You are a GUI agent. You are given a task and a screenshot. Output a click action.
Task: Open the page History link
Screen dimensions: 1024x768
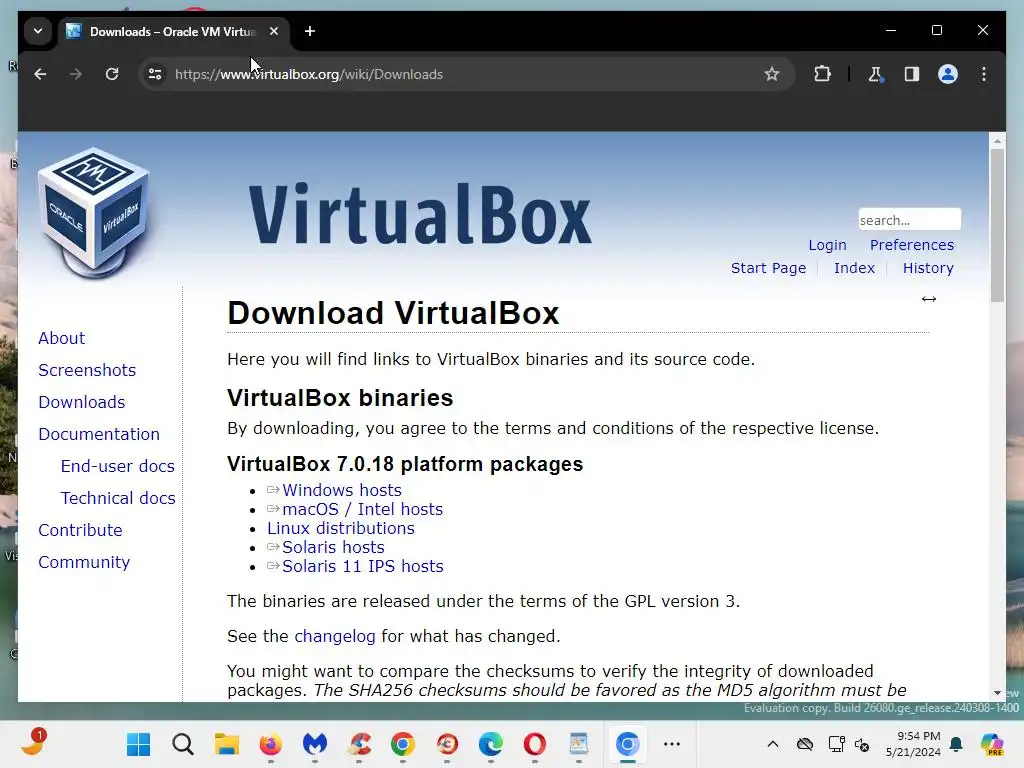928,268
